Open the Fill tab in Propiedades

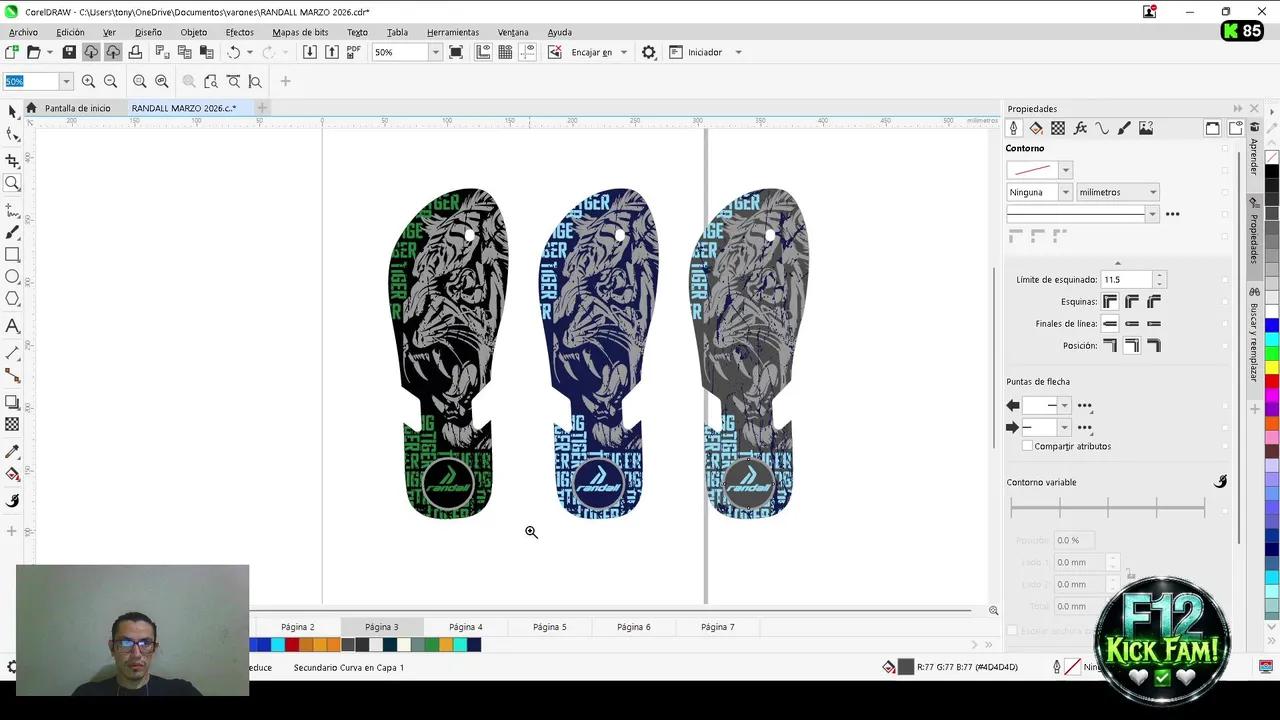point(1035,128)
